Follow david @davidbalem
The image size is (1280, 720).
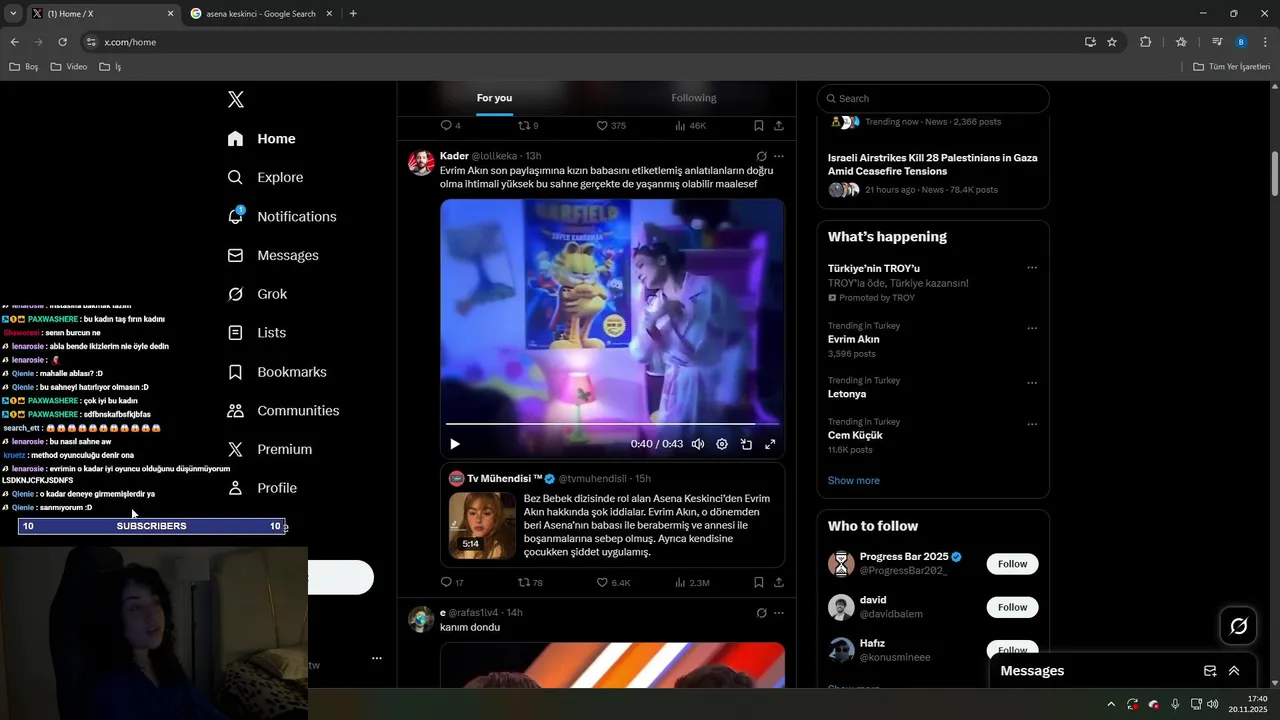click(1012, 607)
